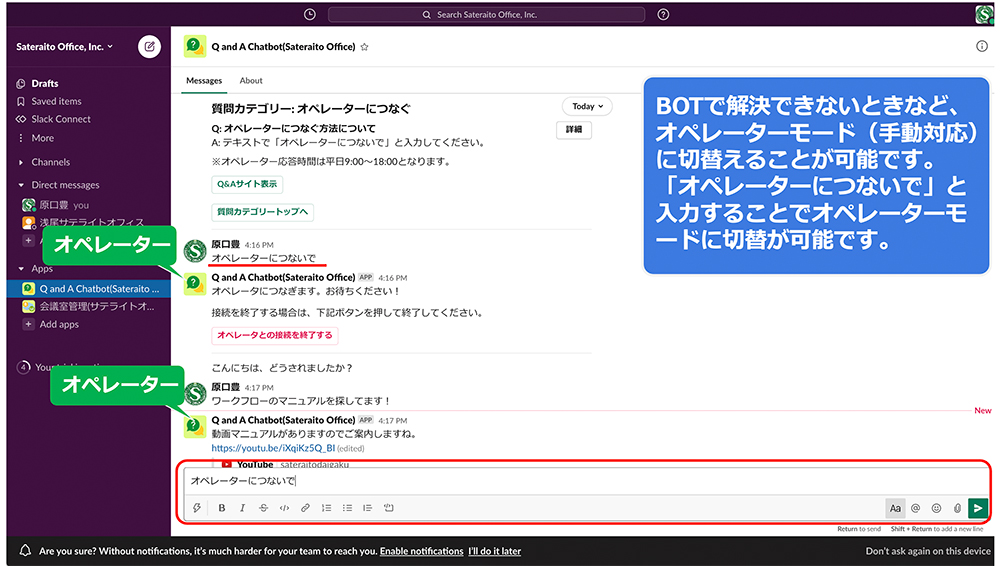Click the Q&Aサイト表示 button
This screenshot has height=566, width=1000.
pos(247,184)
